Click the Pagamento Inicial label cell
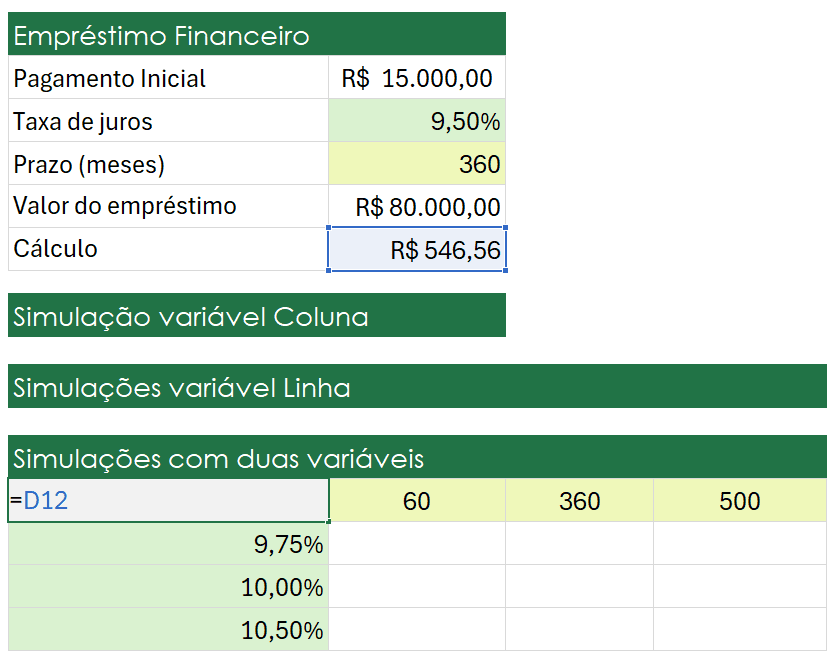Screen dimensions: 834x658 pos(168,79)
